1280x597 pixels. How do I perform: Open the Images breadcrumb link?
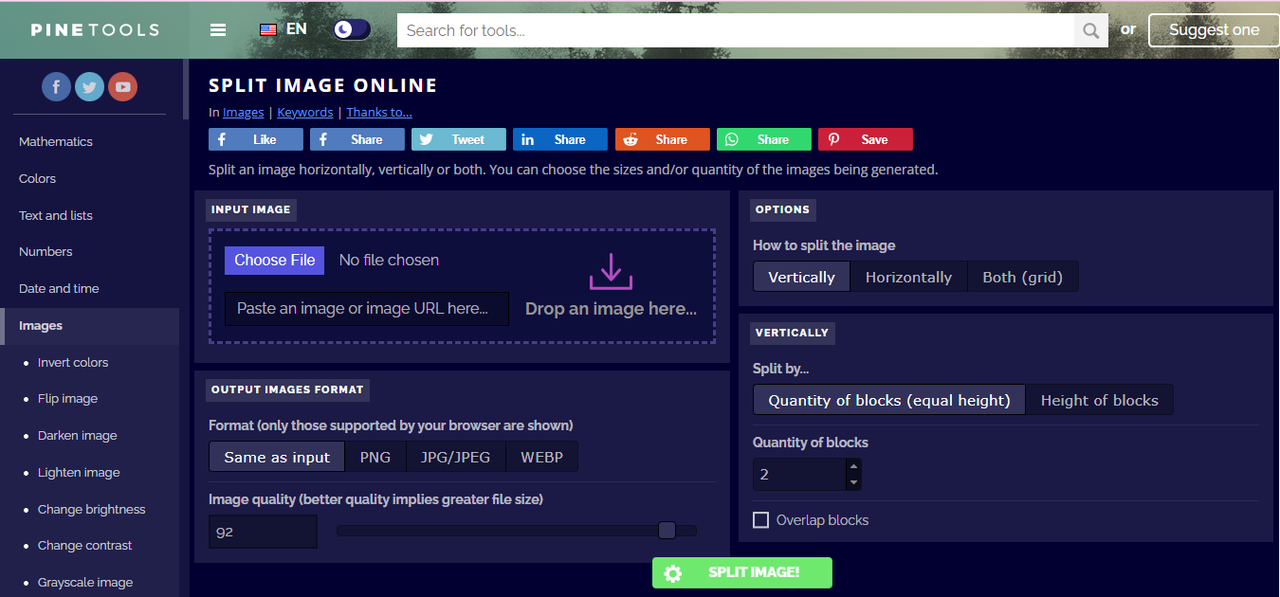[243, 112]
